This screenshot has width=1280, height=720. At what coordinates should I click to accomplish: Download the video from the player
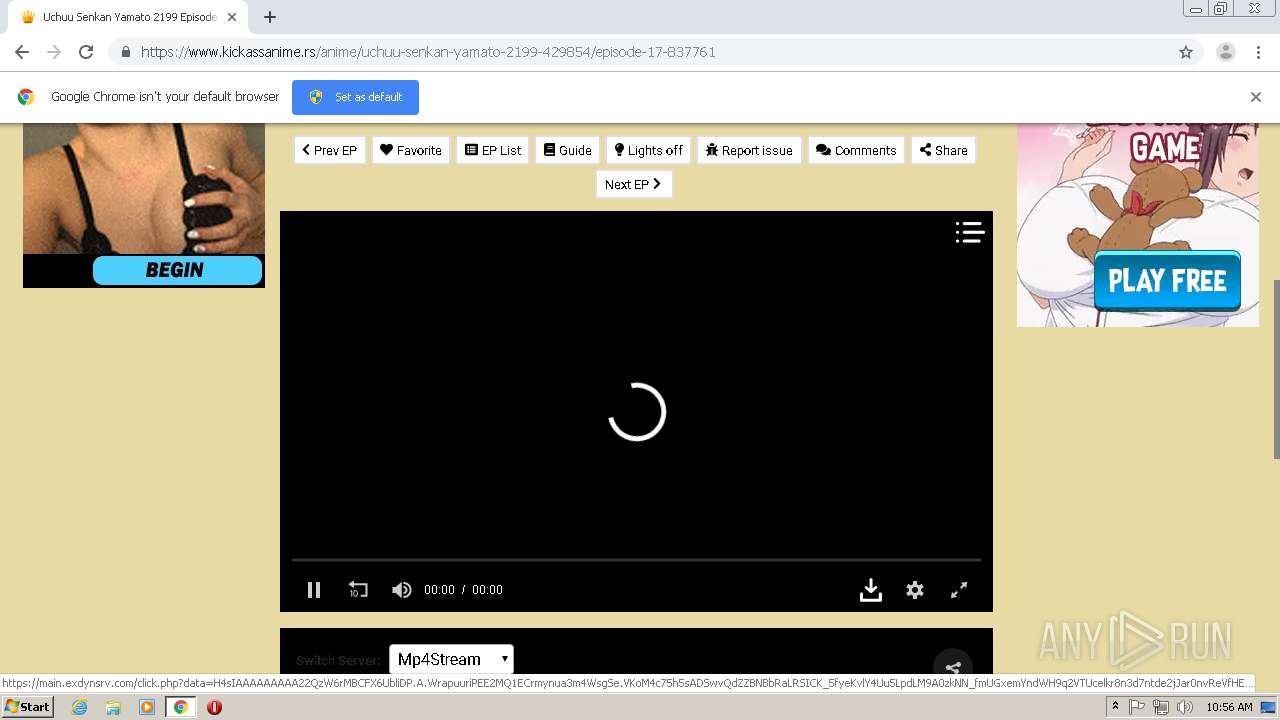click(871, 590)
